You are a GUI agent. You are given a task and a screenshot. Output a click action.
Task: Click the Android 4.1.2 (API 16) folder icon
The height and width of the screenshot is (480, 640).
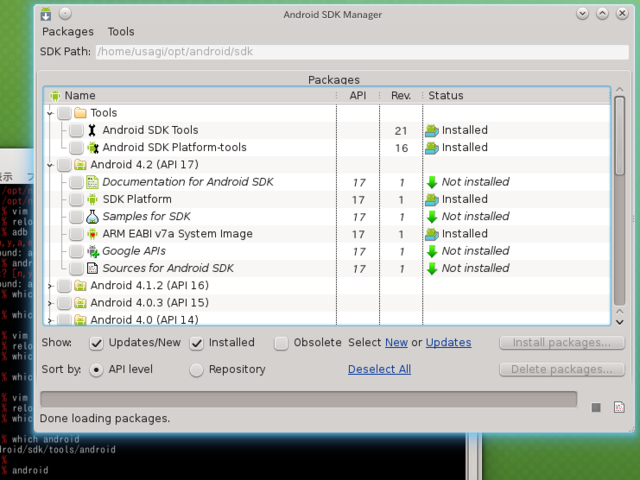pyautogui.click(x=80, y=286)
